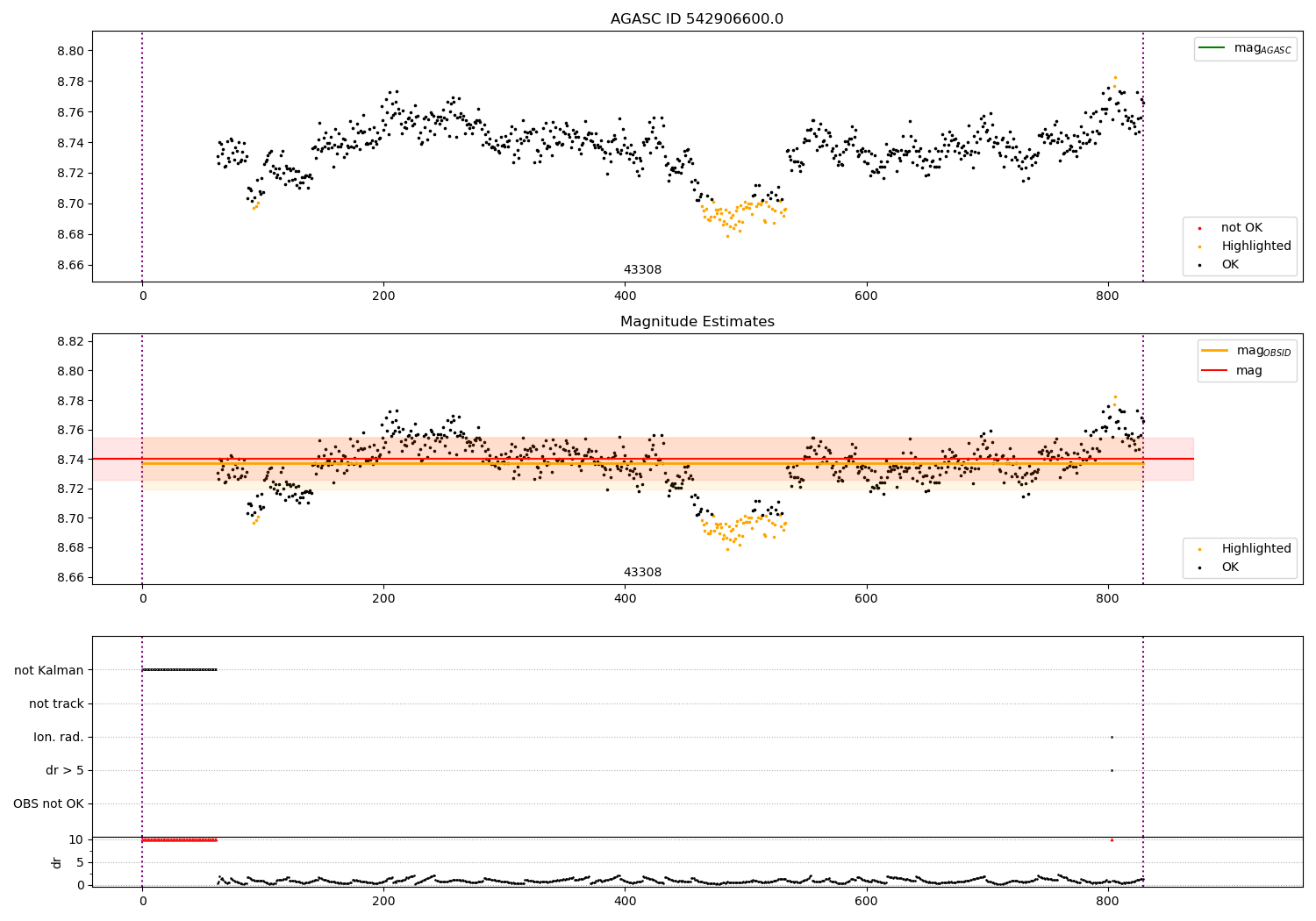Click the 'dr > 5' axis label
Screen dimensions: 1316x921
(x=65, y=770)
